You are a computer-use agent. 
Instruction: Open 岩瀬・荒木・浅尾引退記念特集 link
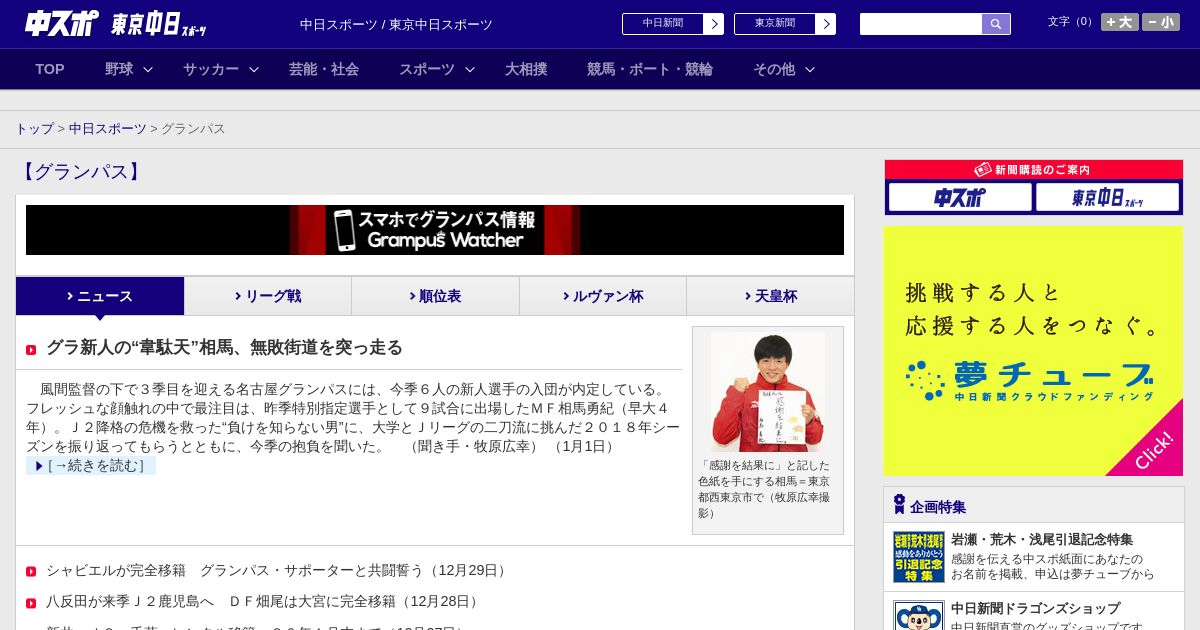click(1042, 539)
